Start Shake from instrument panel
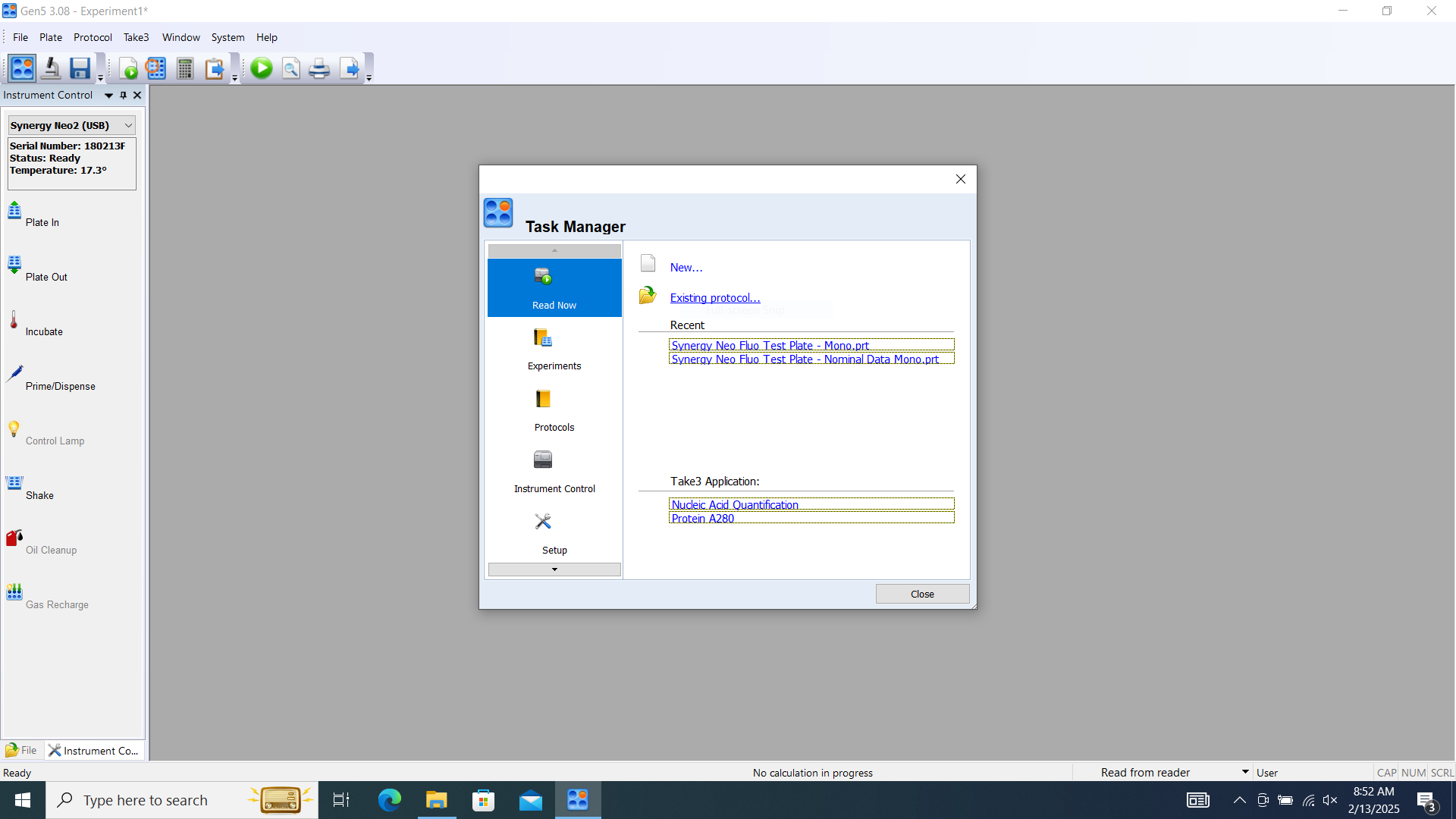 coord(30,488)
